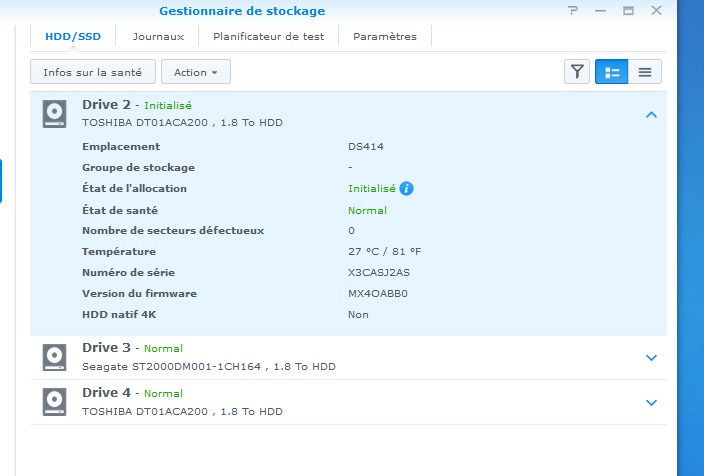Click the Nombre de secteurs défectueux label
The width and height of the screenshot is (704, 476).
click(173, 231)
